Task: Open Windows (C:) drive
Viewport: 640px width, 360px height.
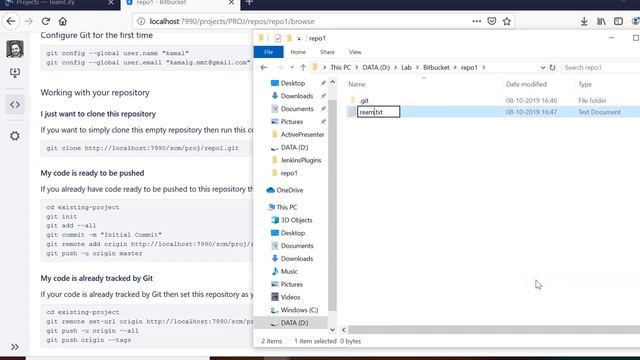Action: [x=299, y=310]
